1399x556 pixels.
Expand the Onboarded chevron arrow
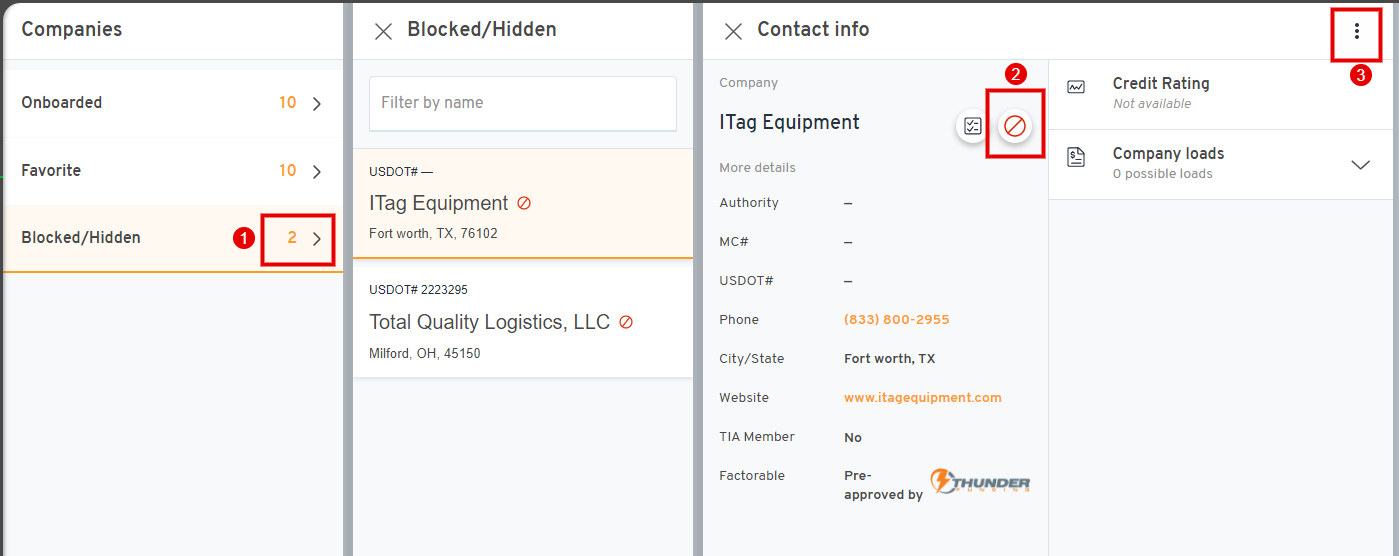point(317,103)
